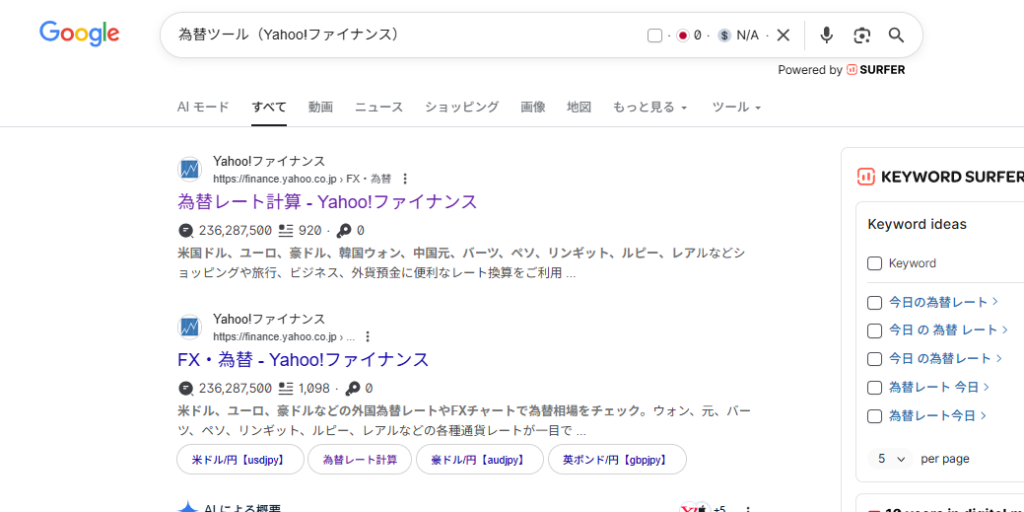
Task: Open three-dot menu of FX・為替 result
Action: click(368, 337)
